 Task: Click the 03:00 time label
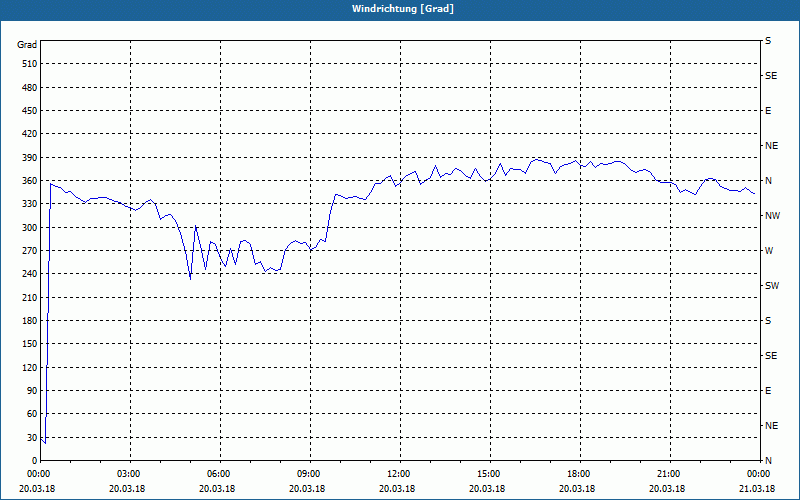point(131,474)
